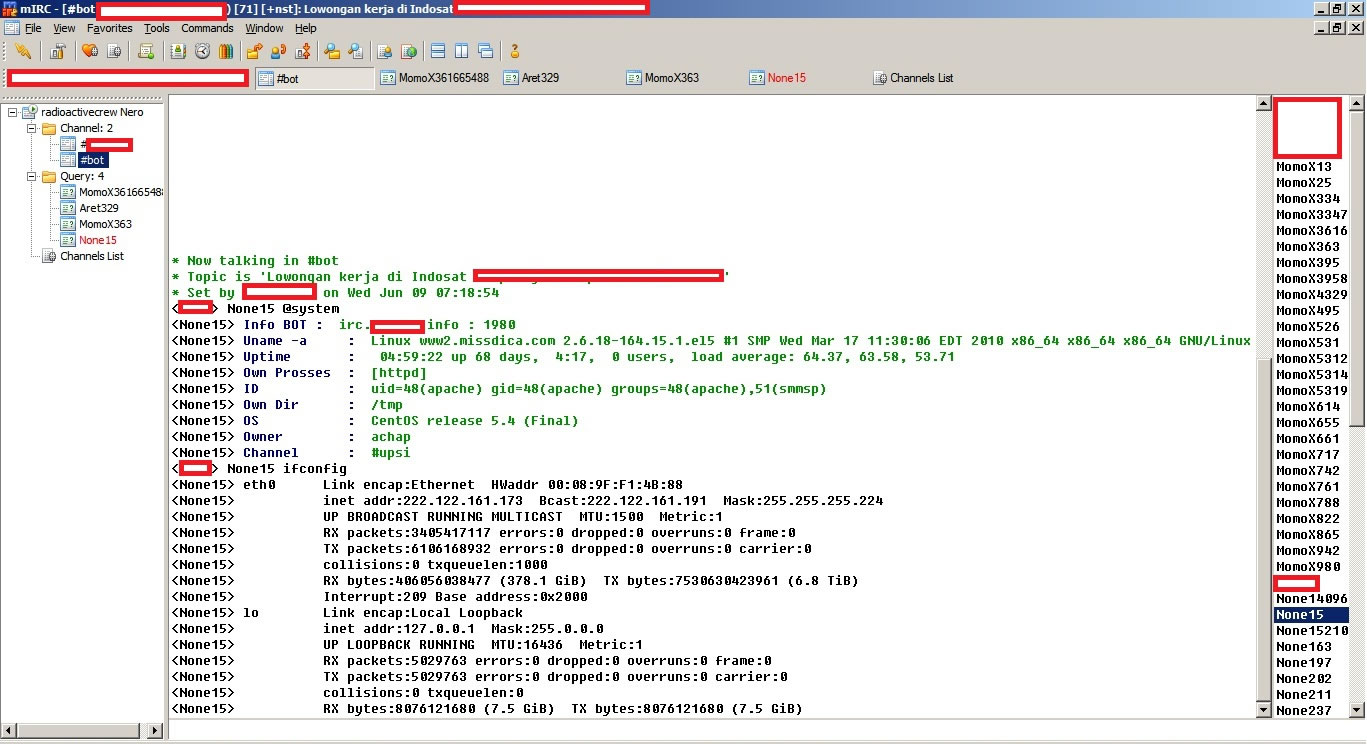Screen dimensions: 1367x744
Task: Click treebar horizontal scrollbar left arrow
Action: [x=8, y=731]
